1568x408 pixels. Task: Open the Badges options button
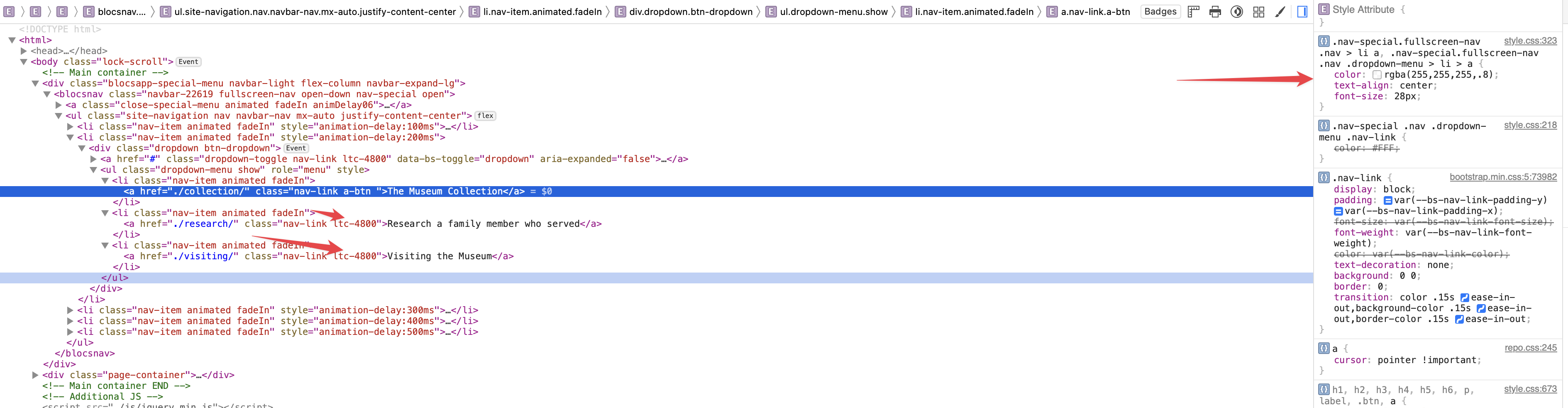(x=1160, y=12)
